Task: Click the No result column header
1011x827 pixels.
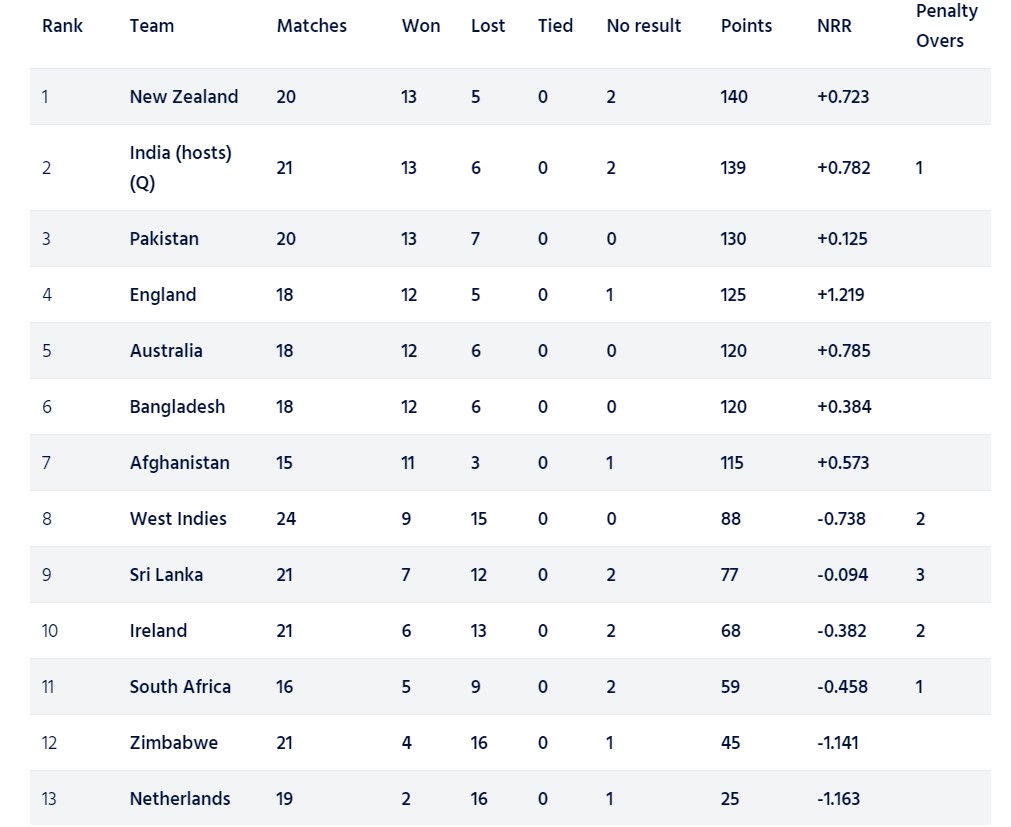Action: 643,26
